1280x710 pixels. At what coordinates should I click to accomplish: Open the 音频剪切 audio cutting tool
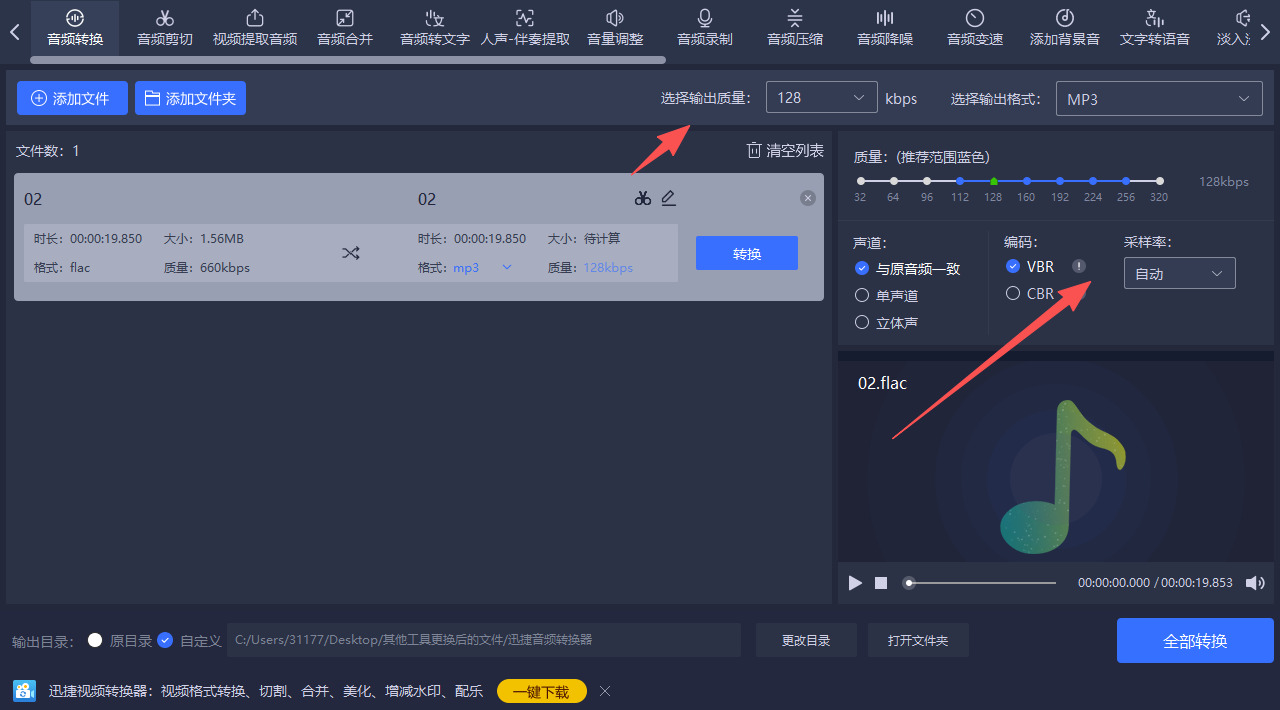tap(165, 27)
